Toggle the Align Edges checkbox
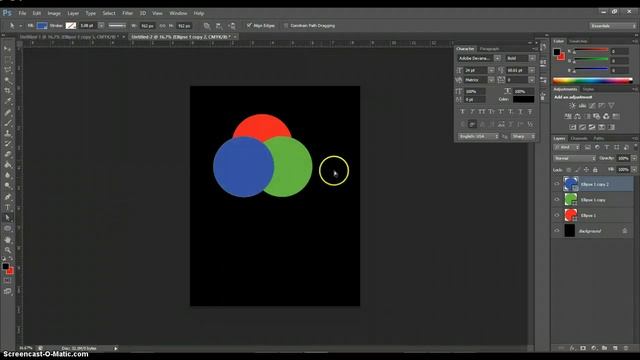Screen dimensions: 640x360 249,26
